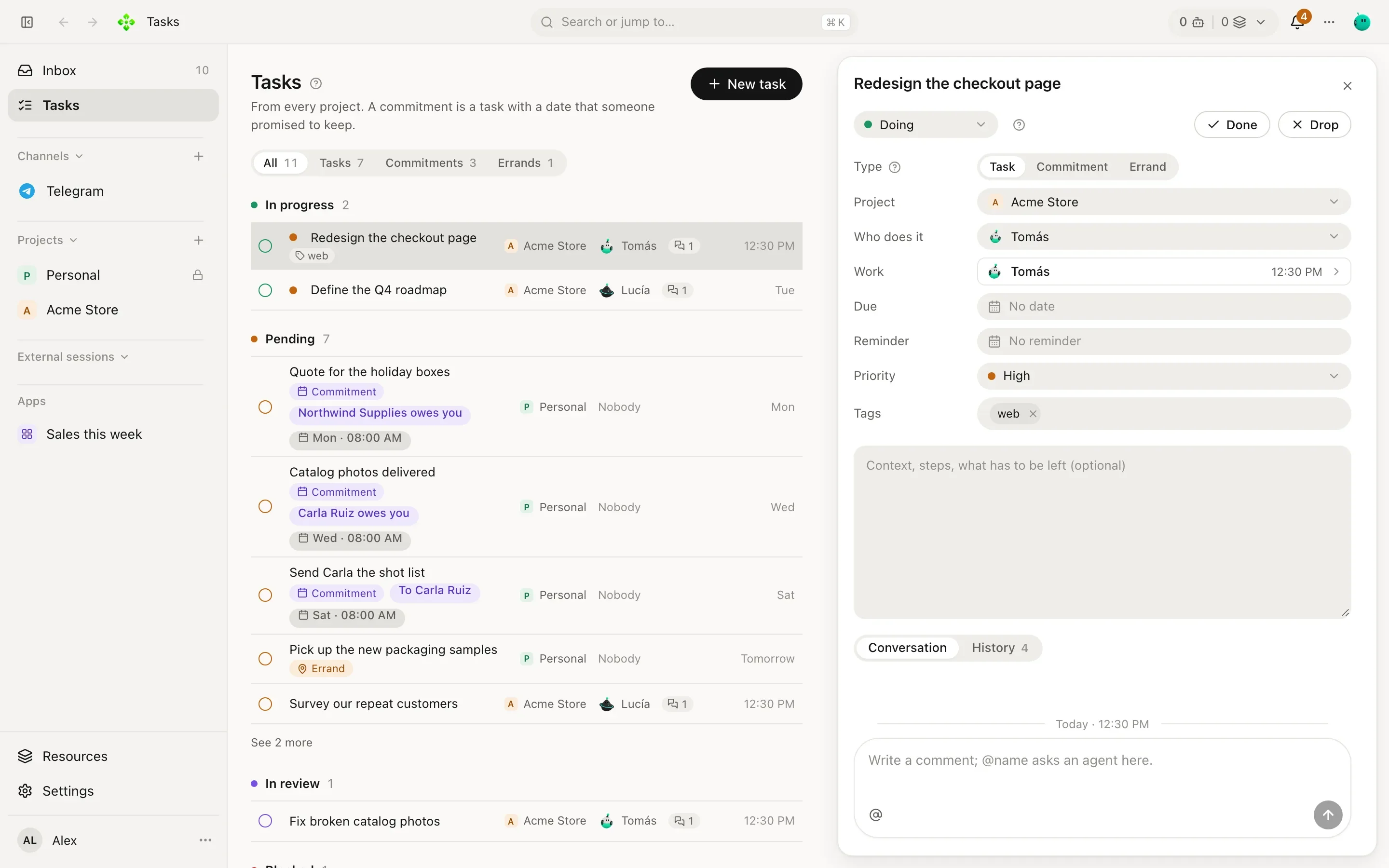Switch to the Errands filter tab
The width and height of the screenshot is (1389, 868).
525,163
